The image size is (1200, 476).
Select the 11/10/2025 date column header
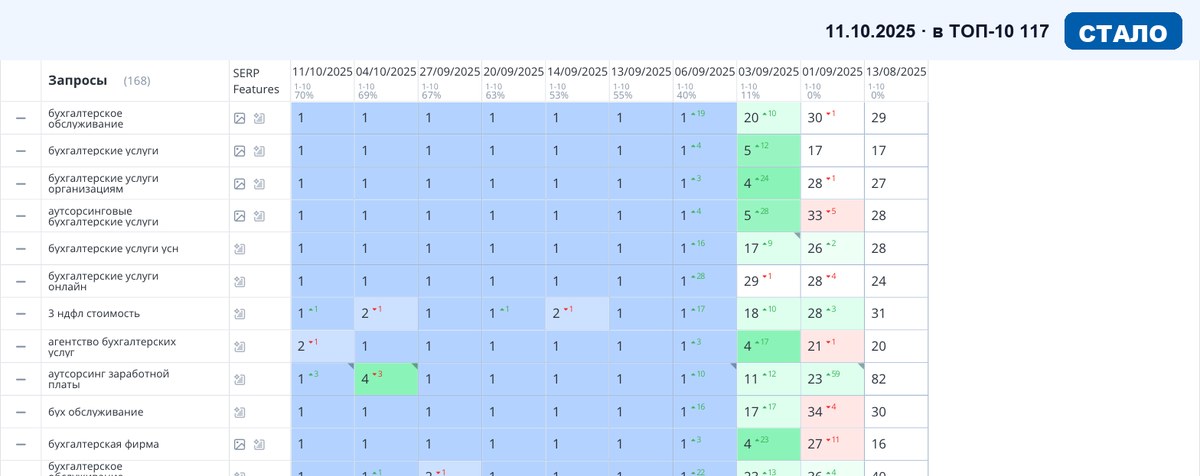pos(322,72)
